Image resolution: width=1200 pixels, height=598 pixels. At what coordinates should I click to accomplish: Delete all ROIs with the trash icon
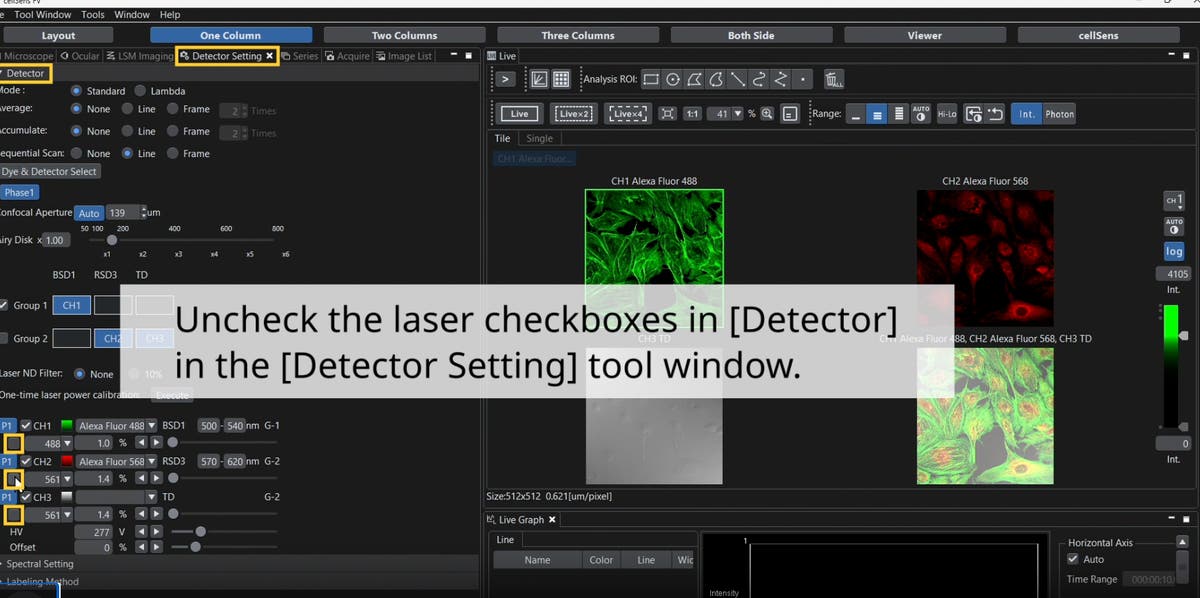click(833, 80)
